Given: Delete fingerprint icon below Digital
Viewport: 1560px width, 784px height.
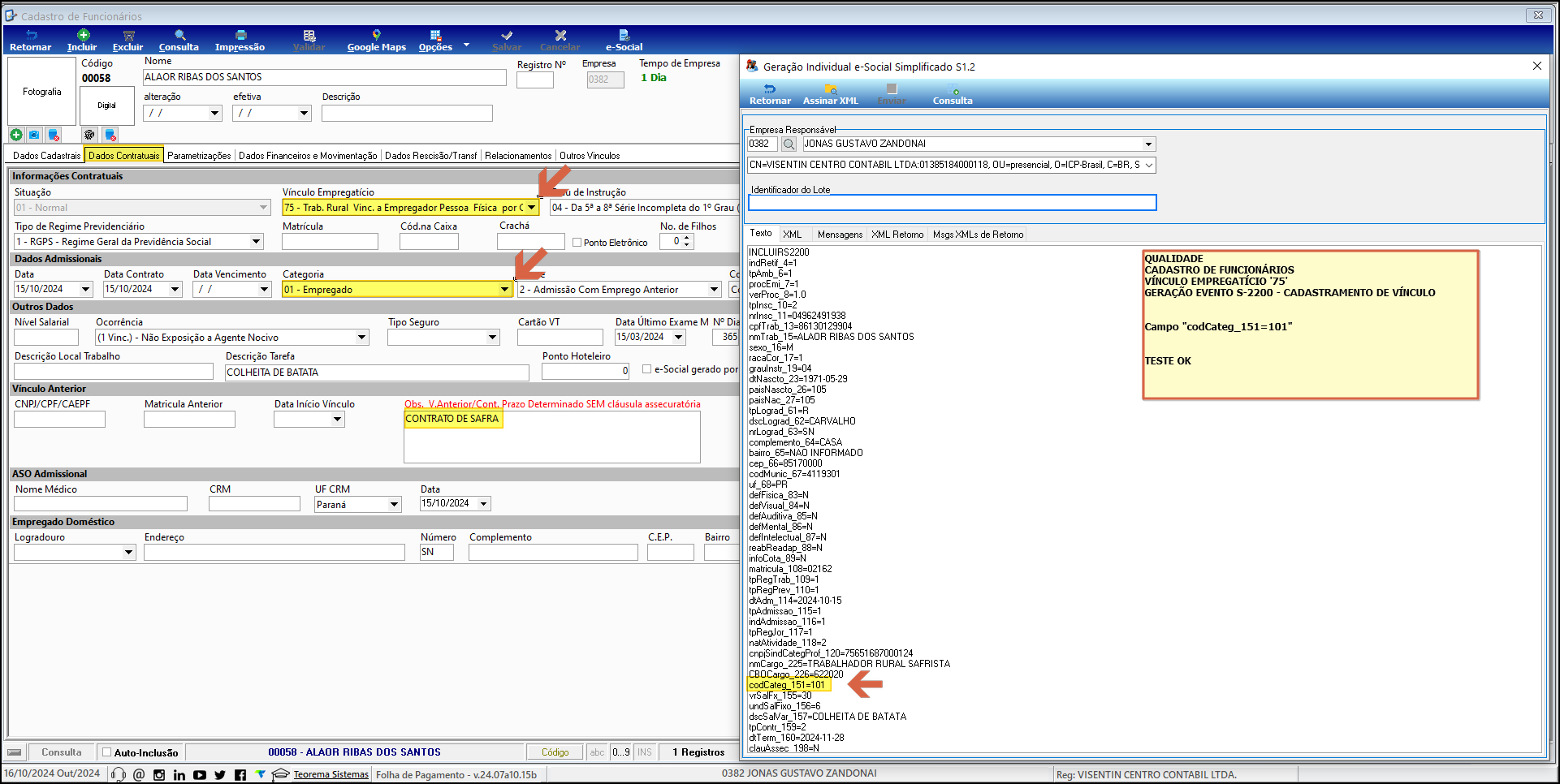Looking at the screenshot, I should point(110,135).
